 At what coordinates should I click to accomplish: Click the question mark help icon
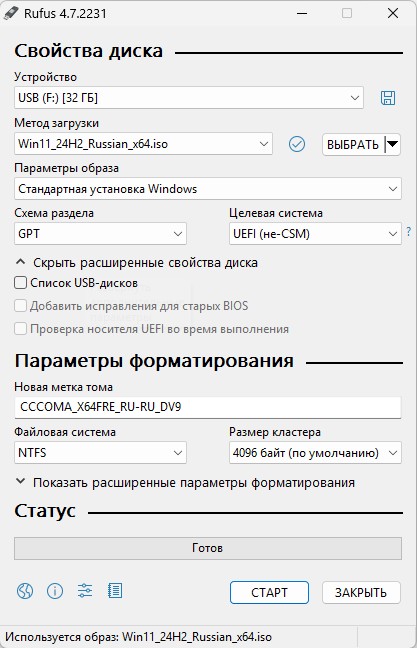click(409, 231)
